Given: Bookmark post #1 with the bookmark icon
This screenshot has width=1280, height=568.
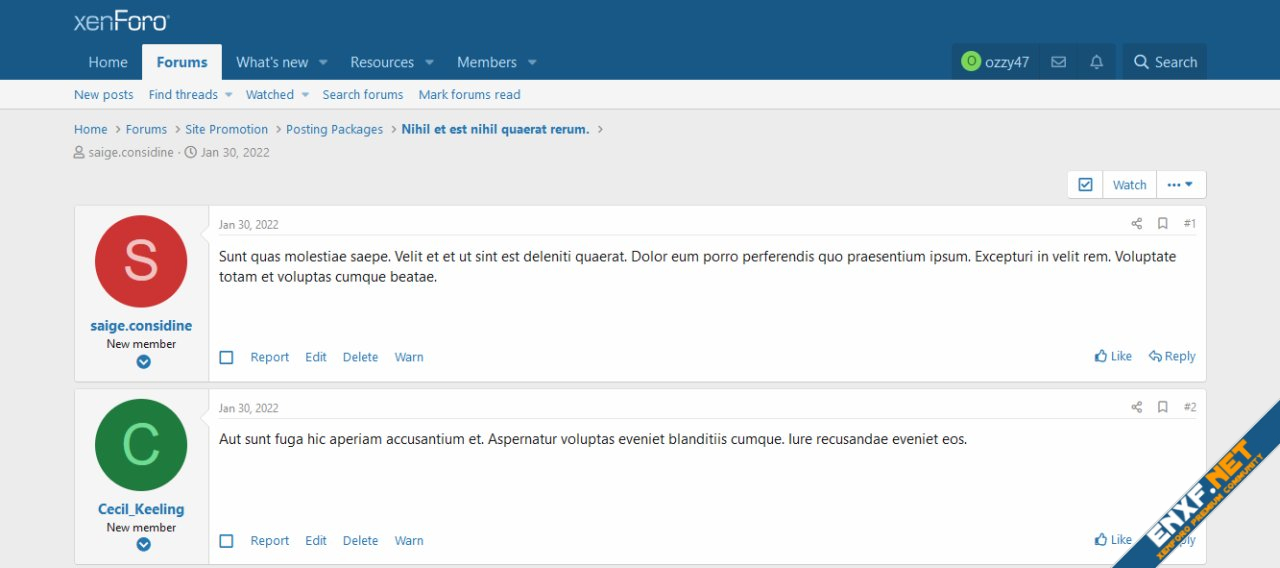Looking at the screenshot, I should [x=1162, y=224].
